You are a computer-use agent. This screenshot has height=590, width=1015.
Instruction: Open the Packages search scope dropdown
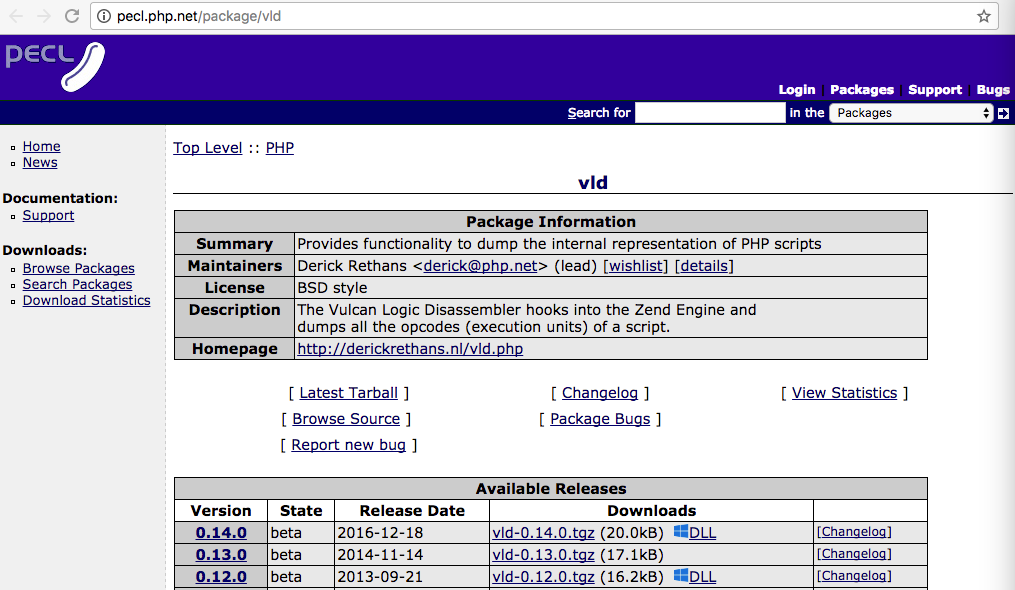pos(911,113)
